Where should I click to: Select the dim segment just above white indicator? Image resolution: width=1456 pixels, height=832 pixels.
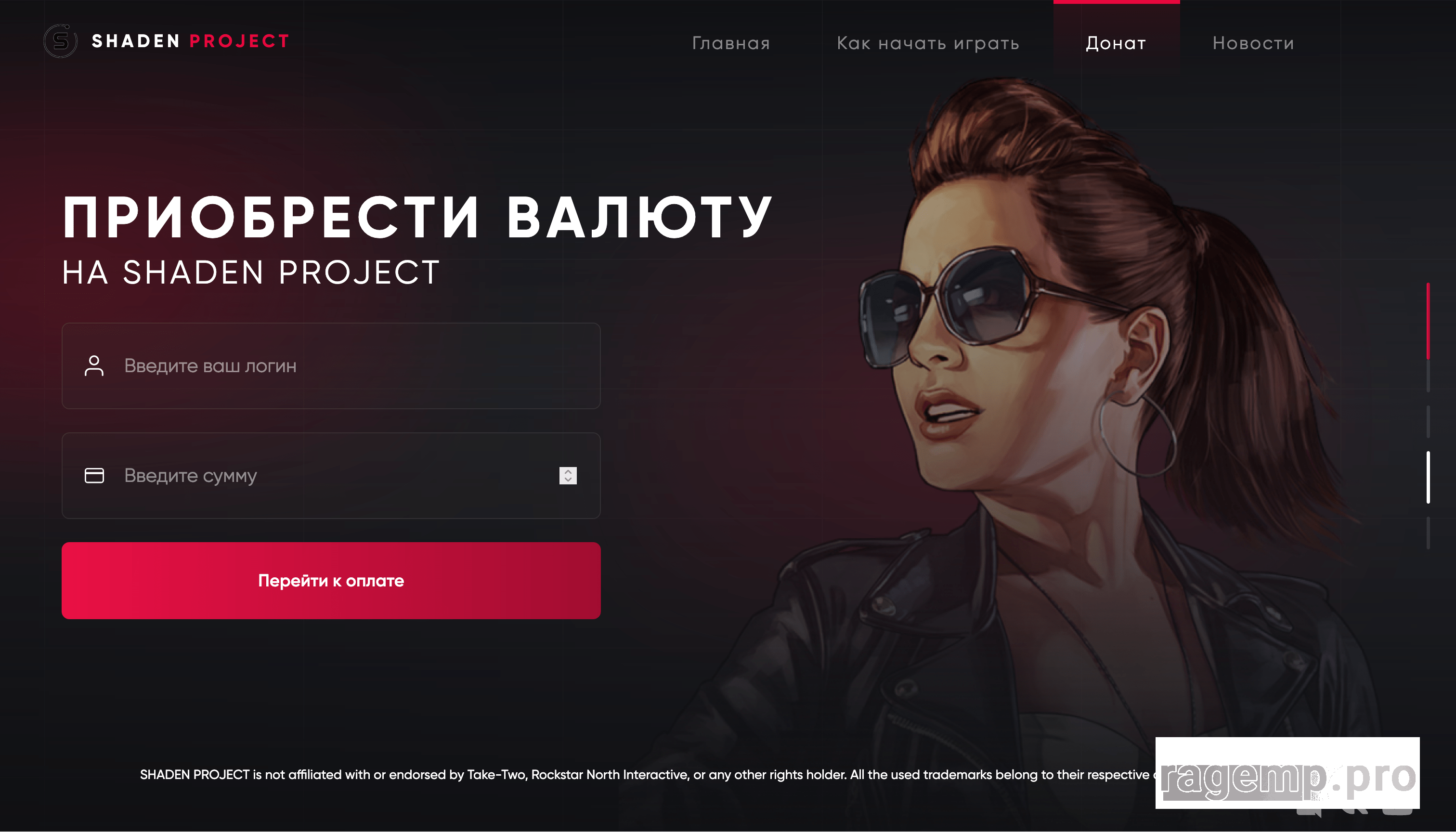1428,422
